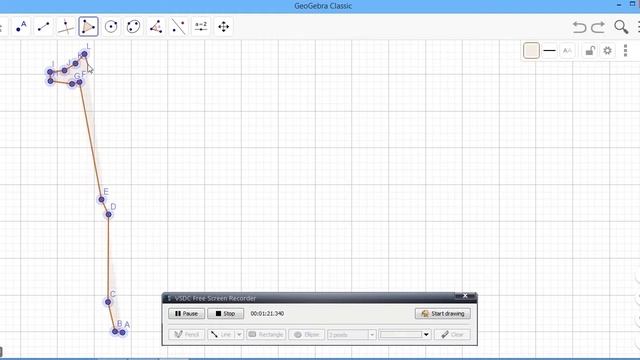Click point L on the polygon
The width and height of the screenshot is (640, 360).
(x=84, y=54)
